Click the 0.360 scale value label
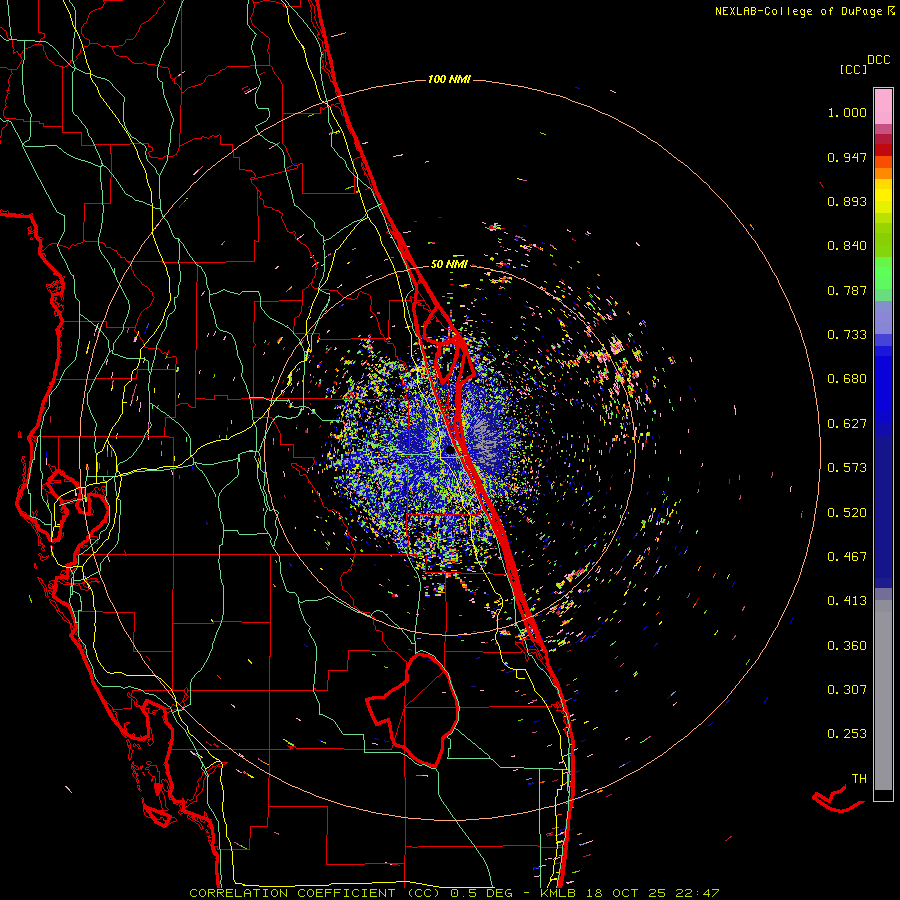Screen dimensions: 900x900 [847, 646]
